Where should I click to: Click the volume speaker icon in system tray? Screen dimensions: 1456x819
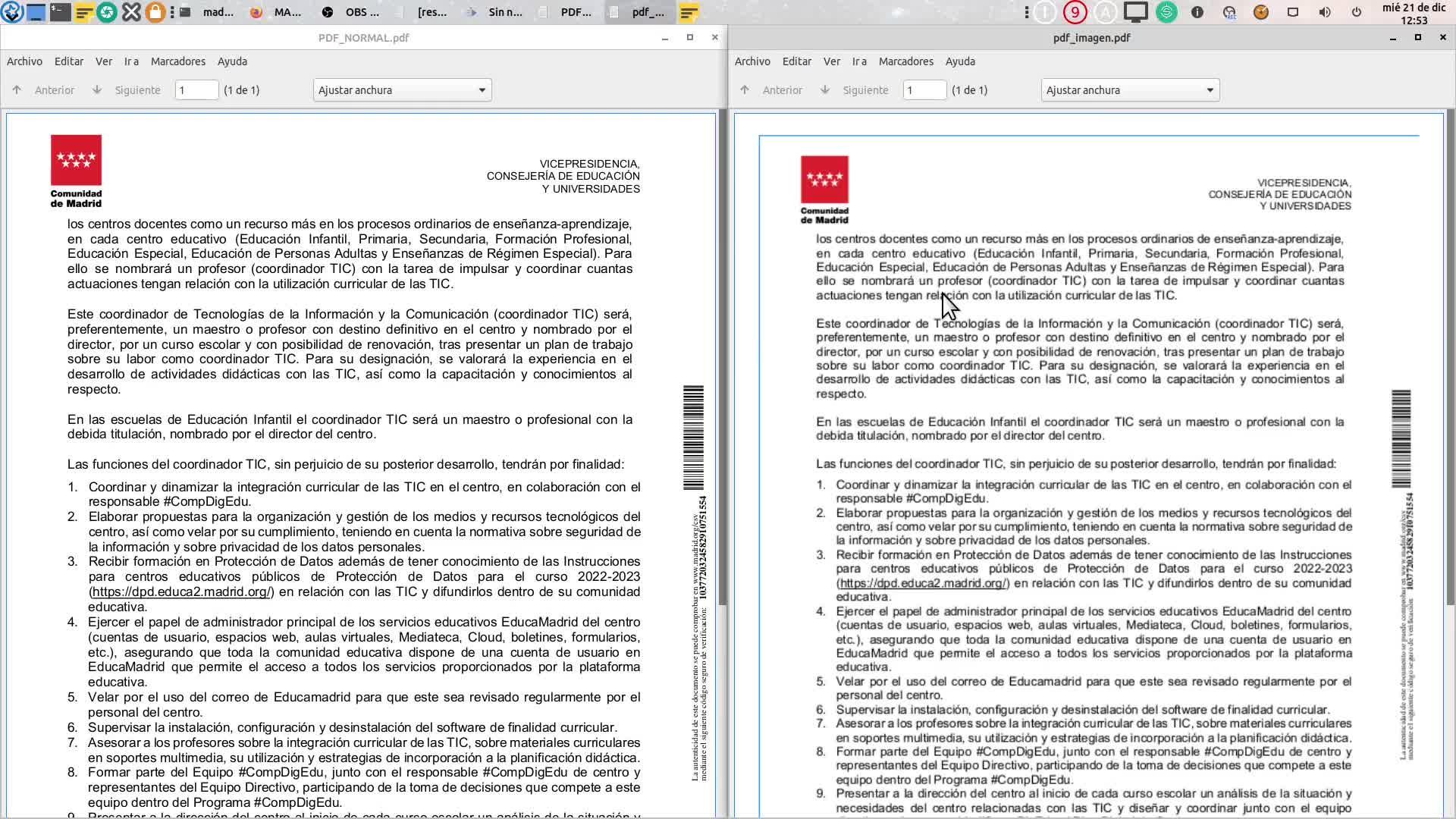point(1325,12)
